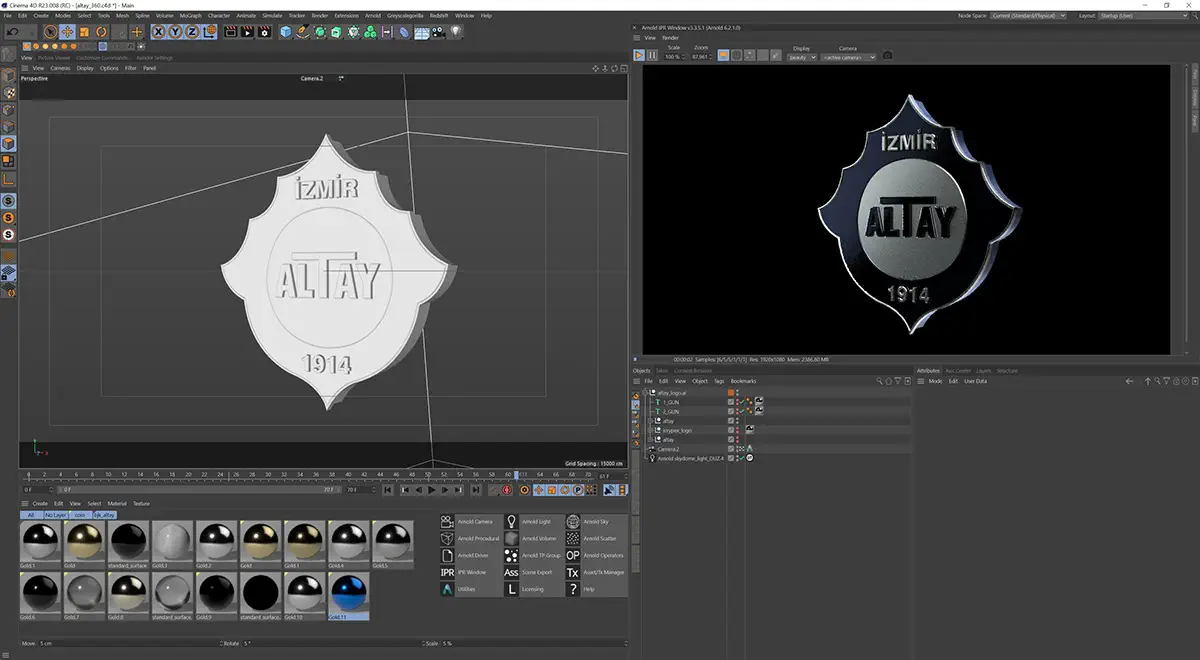Select Arnold skydome_light_DUZ.4 object
The width and height of the screenshot is (1200, 660).
coord(690,458)
